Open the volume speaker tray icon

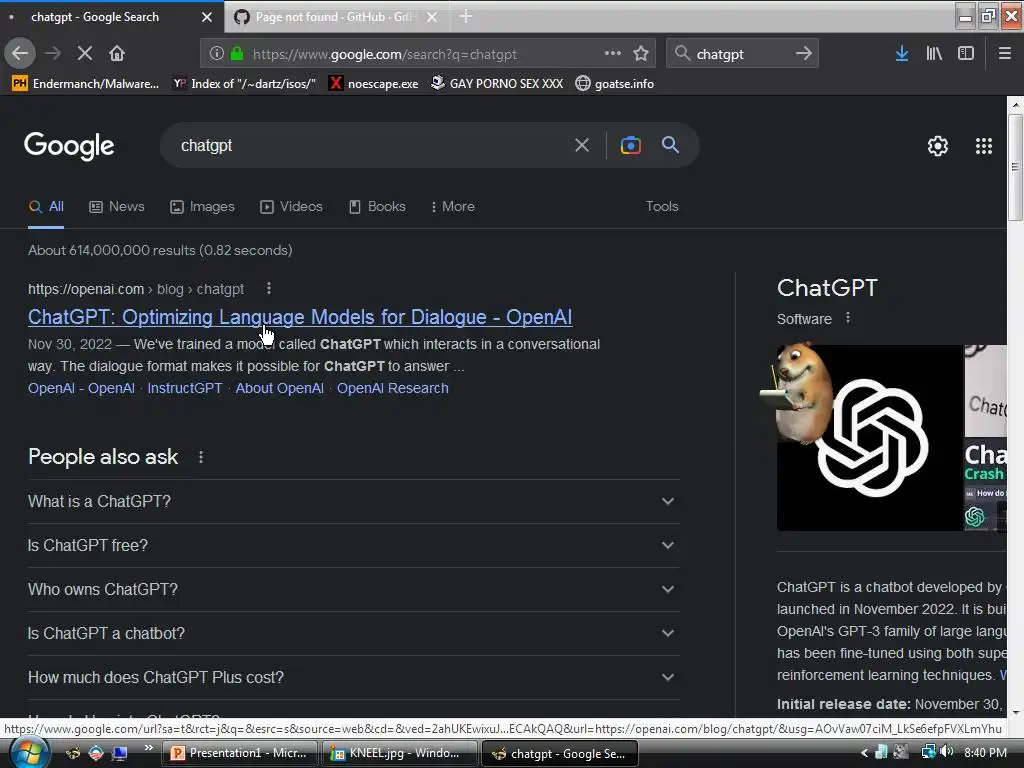point(946,752)
